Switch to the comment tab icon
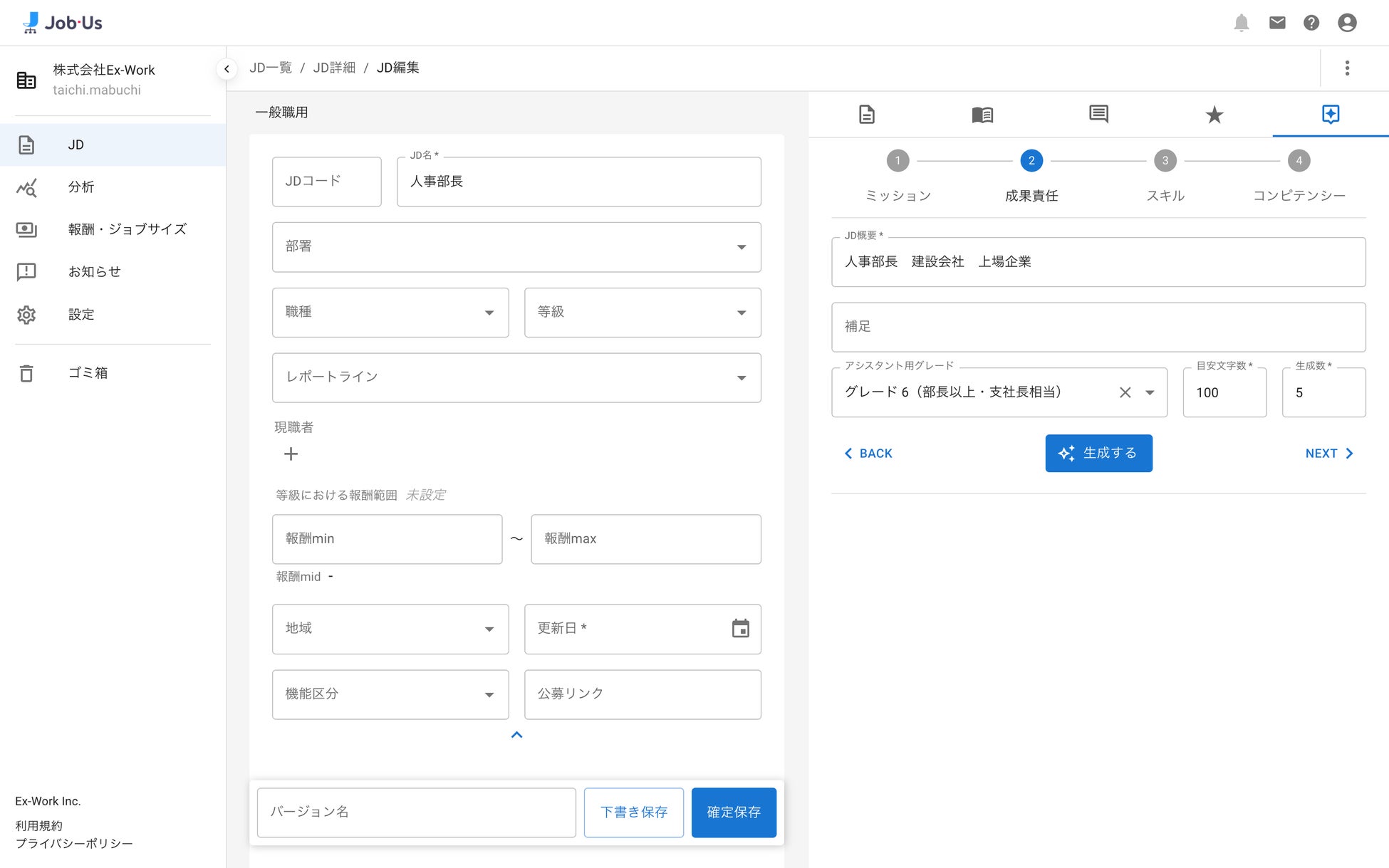Viewport: 1389px width, 868px height. pos(1098,114)
